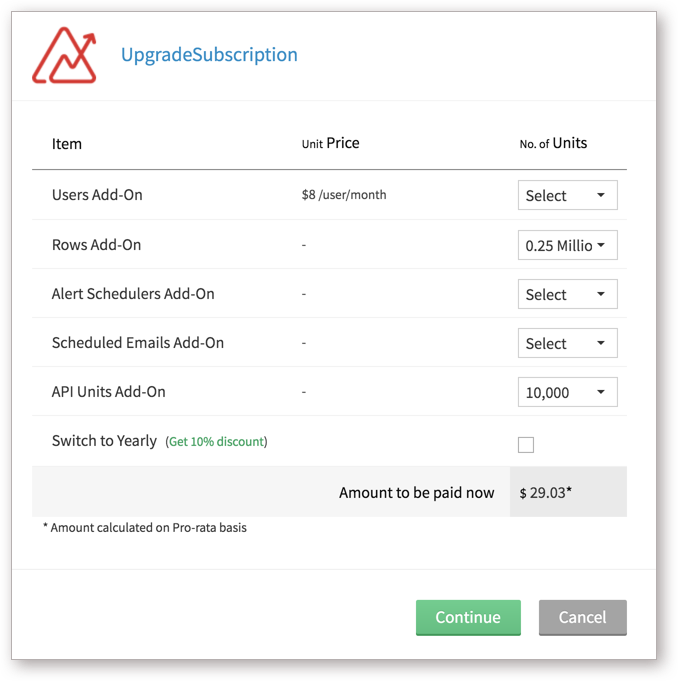
Task: Open the API Units Add-On 10,000 dropdown
Action: (567, 392)
